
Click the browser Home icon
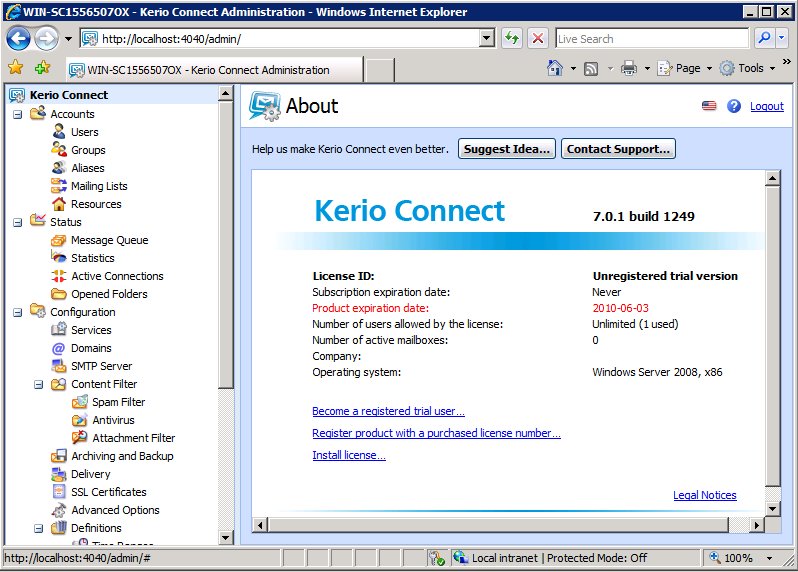tap(555, 68)
